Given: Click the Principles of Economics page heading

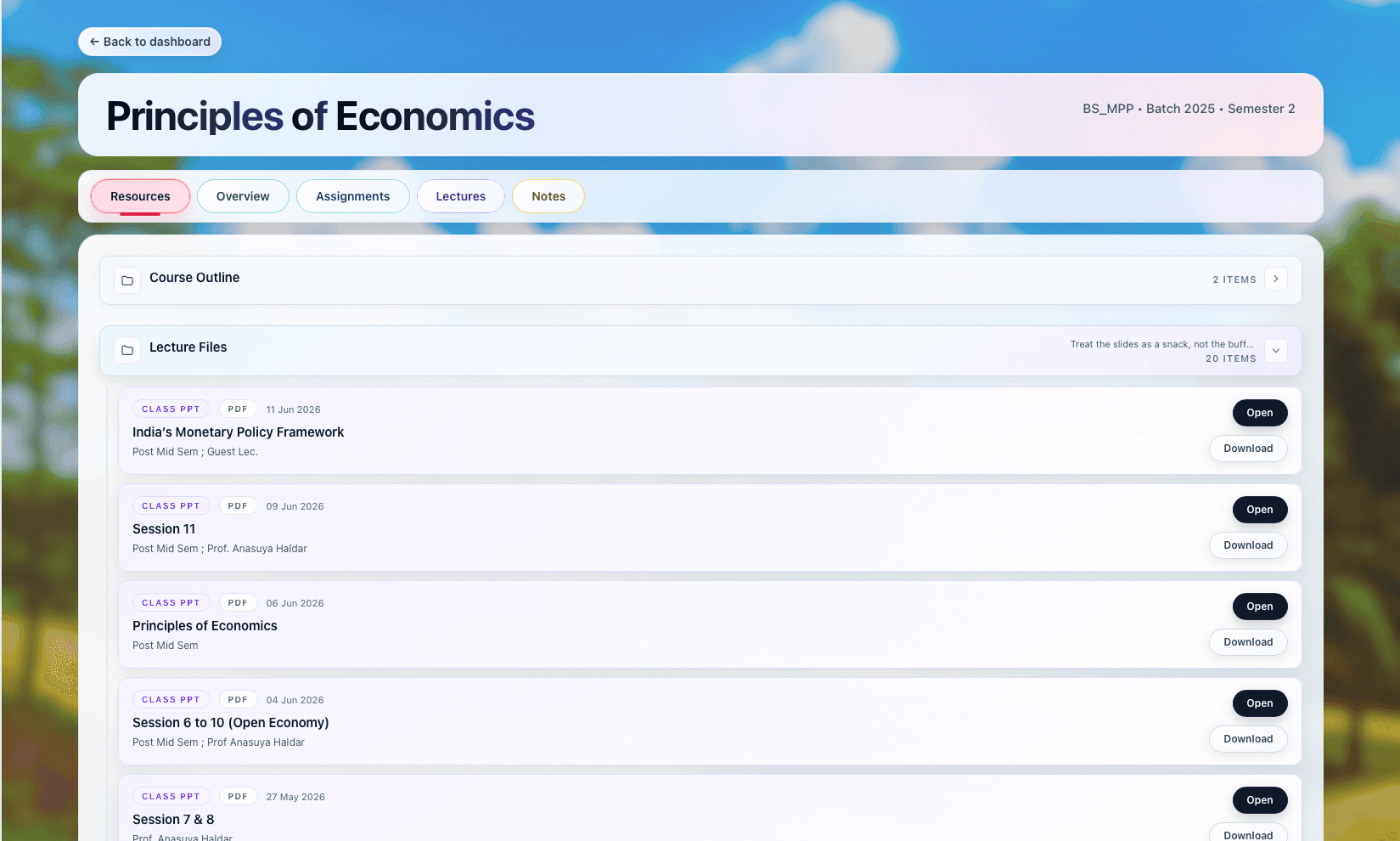Looking at the screenshot, I should [x=320, y=116].
